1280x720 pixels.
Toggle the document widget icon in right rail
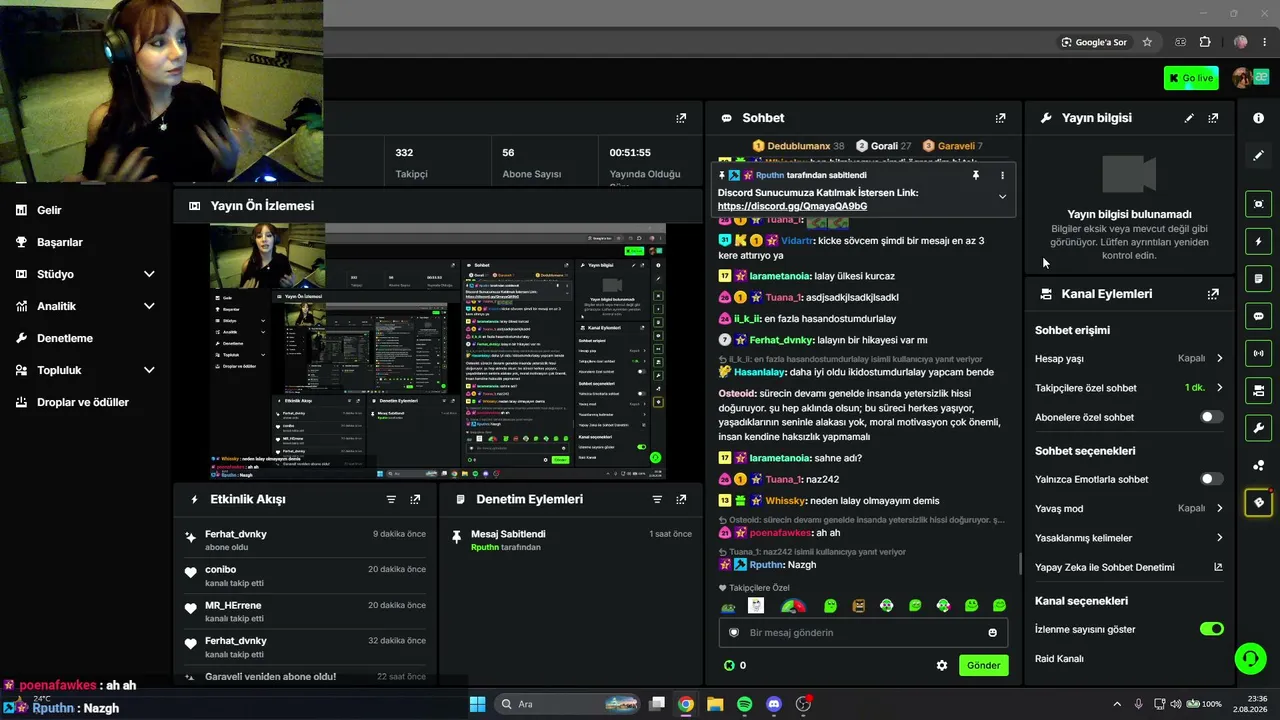(1258, 278)
